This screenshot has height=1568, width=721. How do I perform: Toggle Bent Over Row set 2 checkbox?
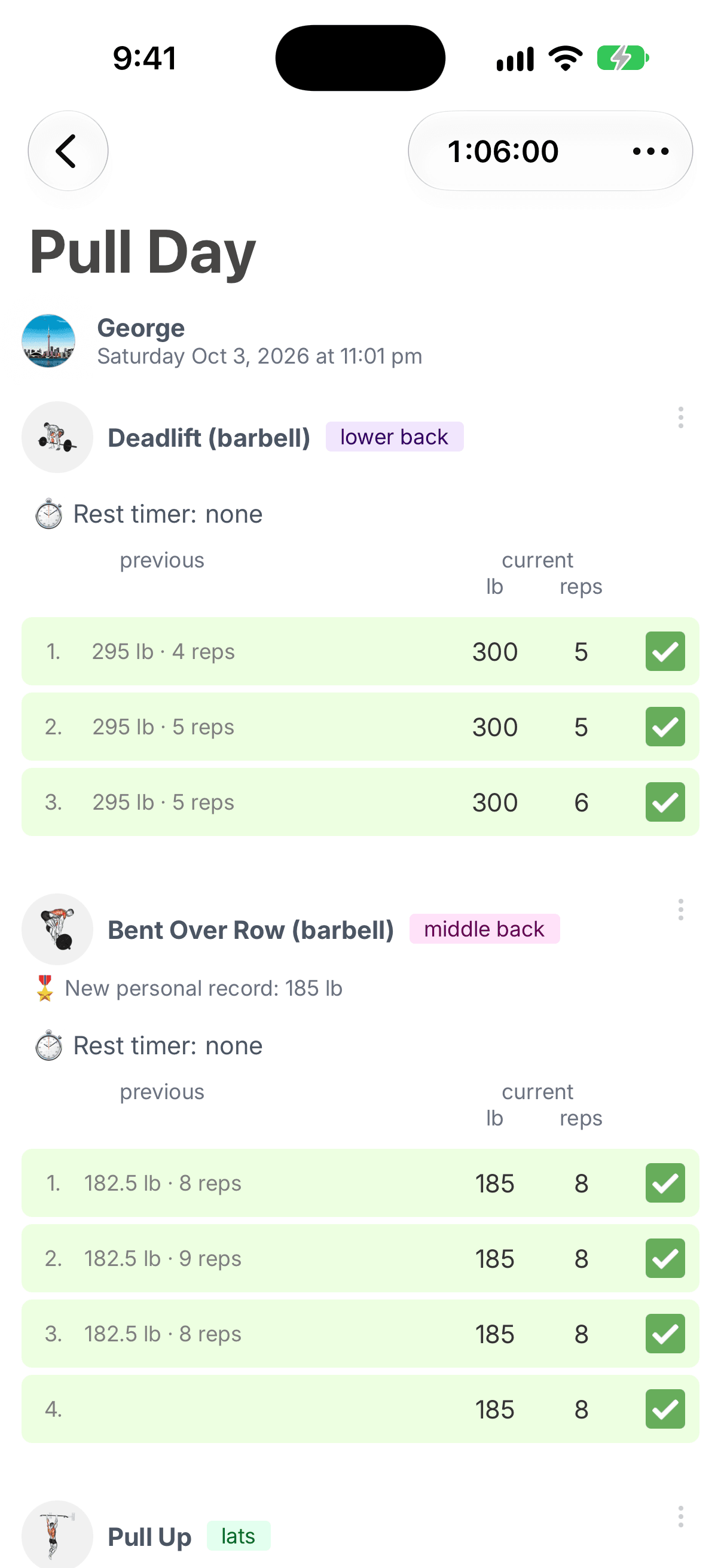pos(665,1258)
